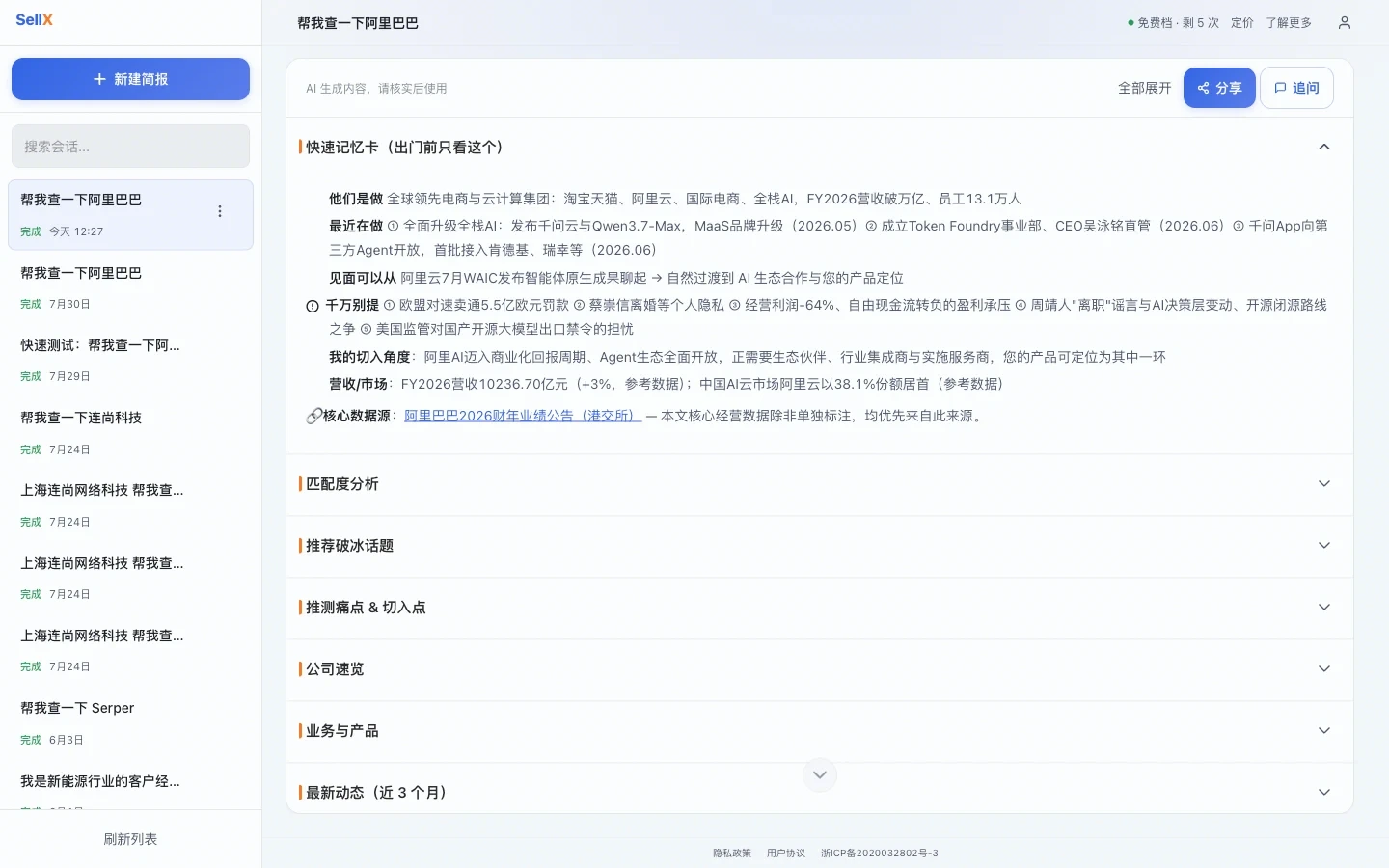Image resolution: width=1389 pixels, height=868 pixels.
Task: Click the 免费档 · 剩 5 次 status text
Action: 1173,22
